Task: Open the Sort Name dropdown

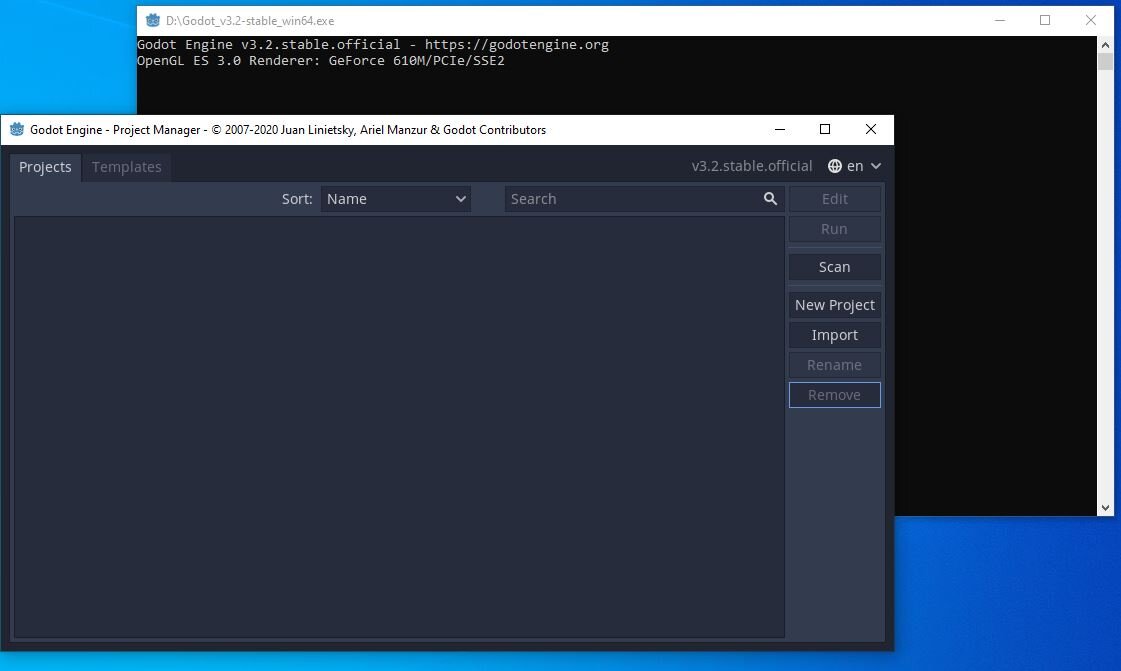Action: [395, 199]
